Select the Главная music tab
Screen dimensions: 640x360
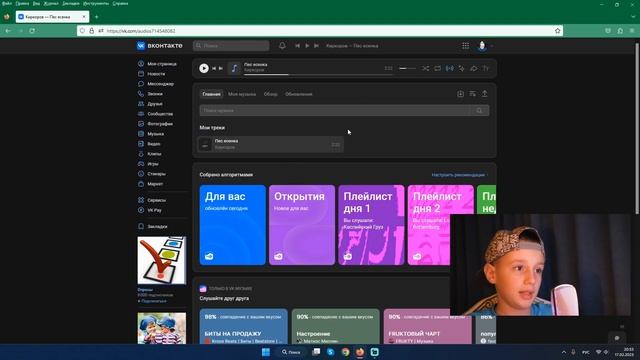[211, 94]
